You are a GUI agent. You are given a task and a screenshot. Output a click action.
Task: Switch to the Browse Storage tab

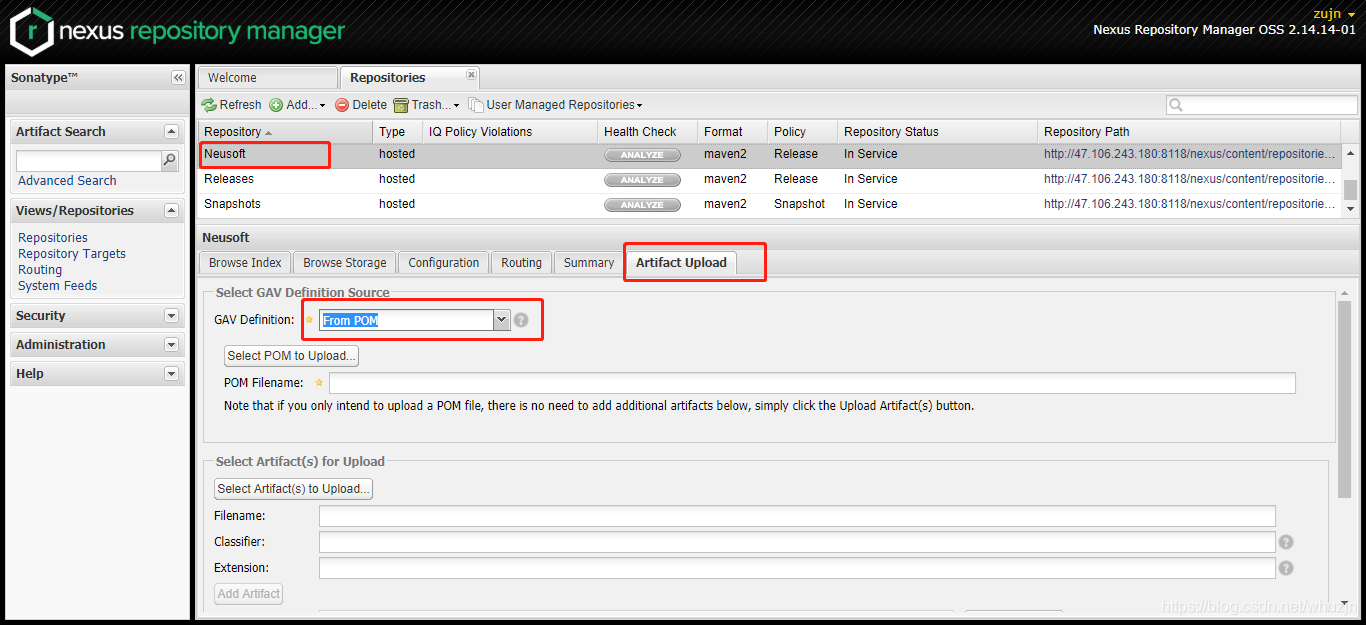point(345,263)
